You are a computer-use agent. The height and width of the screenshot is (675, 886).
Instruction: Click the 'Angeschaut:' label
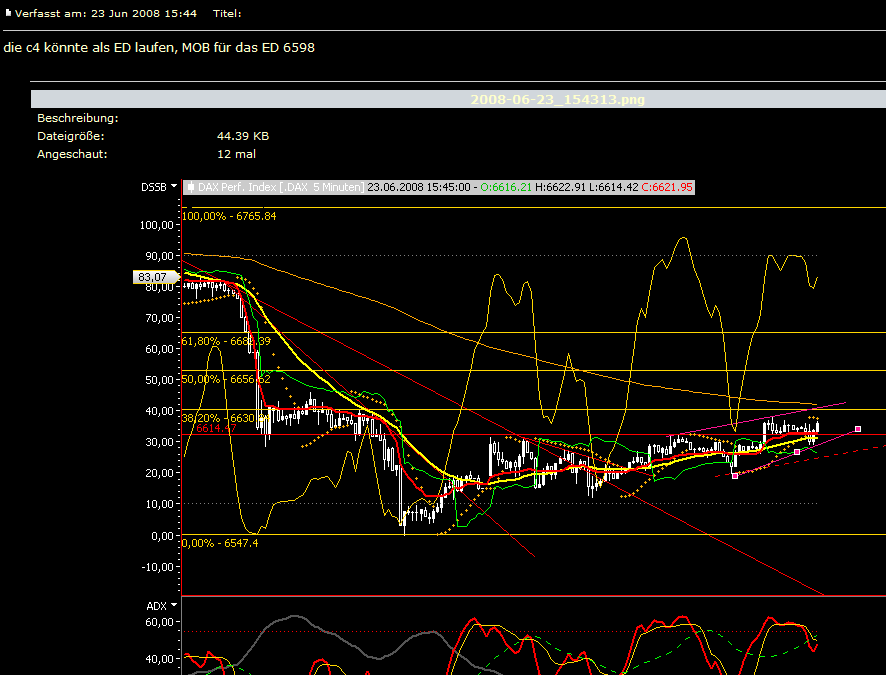coord(72,154)
